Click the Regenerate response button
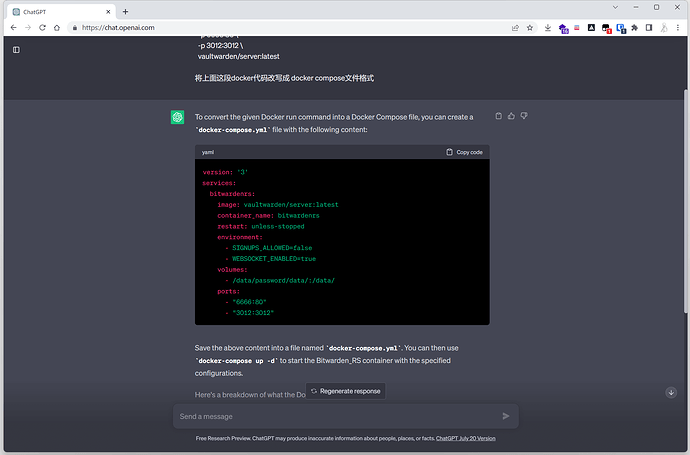The width and height of the screenshot is (690, 455). [x=346, y=391]
